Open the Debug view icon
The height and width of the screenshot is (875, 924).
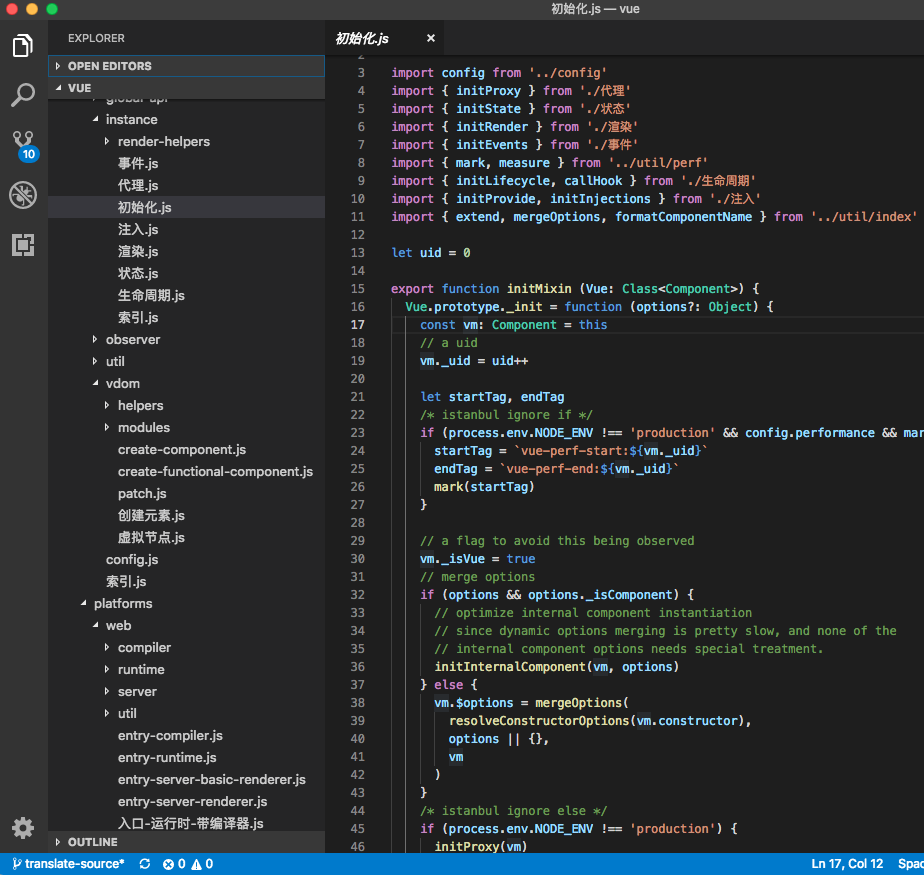(x=23, y=195)
